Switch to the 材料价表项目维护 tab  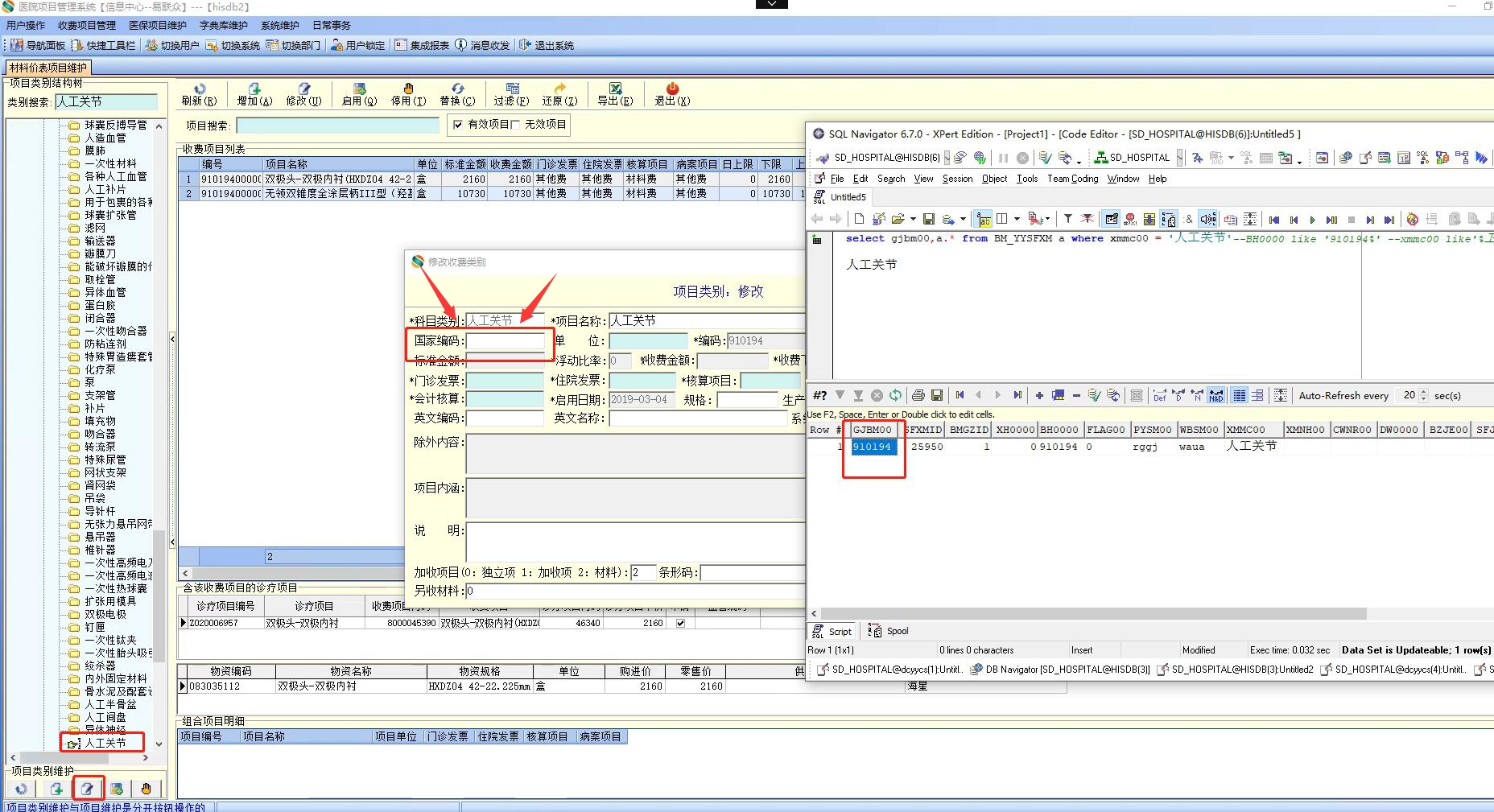click(x=47, y=68)
